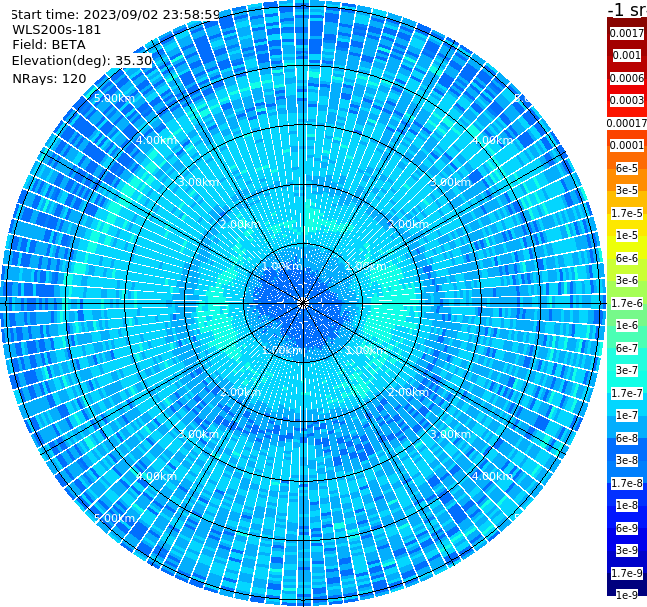Select the 0.001 colorbar tick label
Viewport: 647px width, 607px height.
coord(627,55)
